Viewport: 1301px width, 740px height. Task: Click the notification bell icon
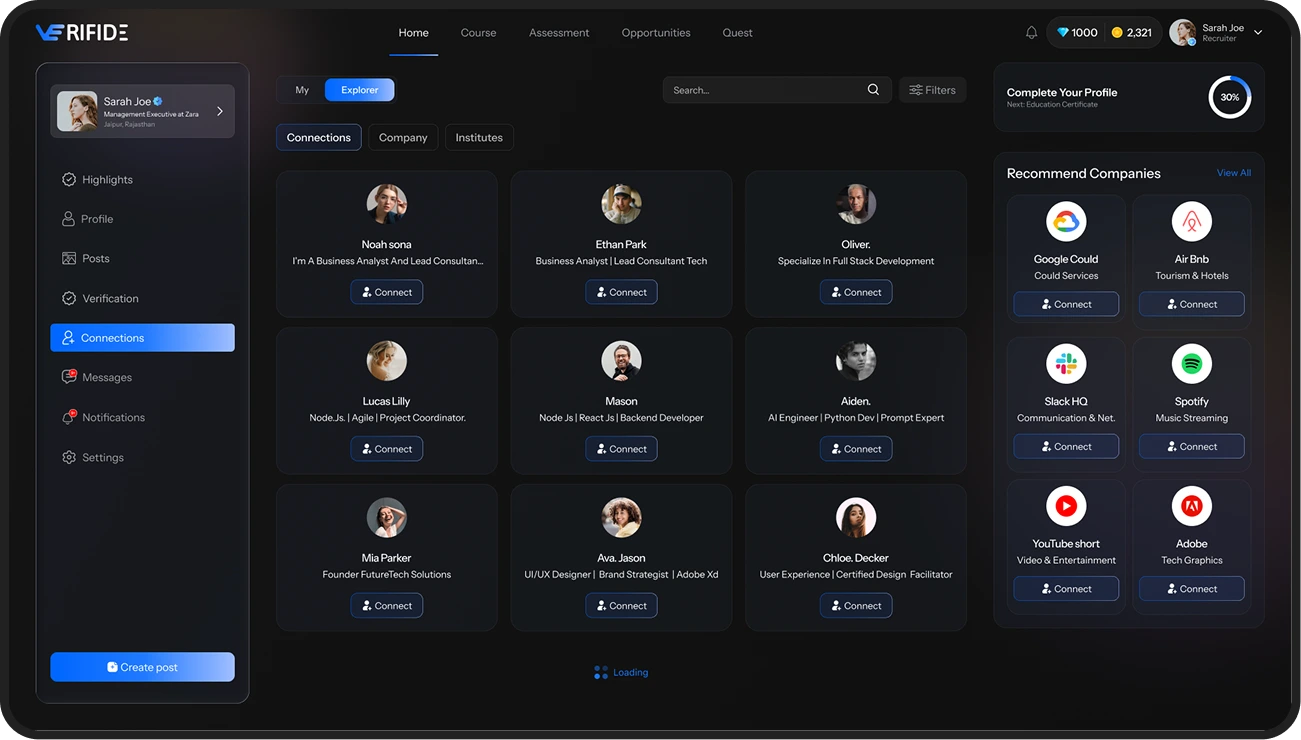[x=1031, y=33]
